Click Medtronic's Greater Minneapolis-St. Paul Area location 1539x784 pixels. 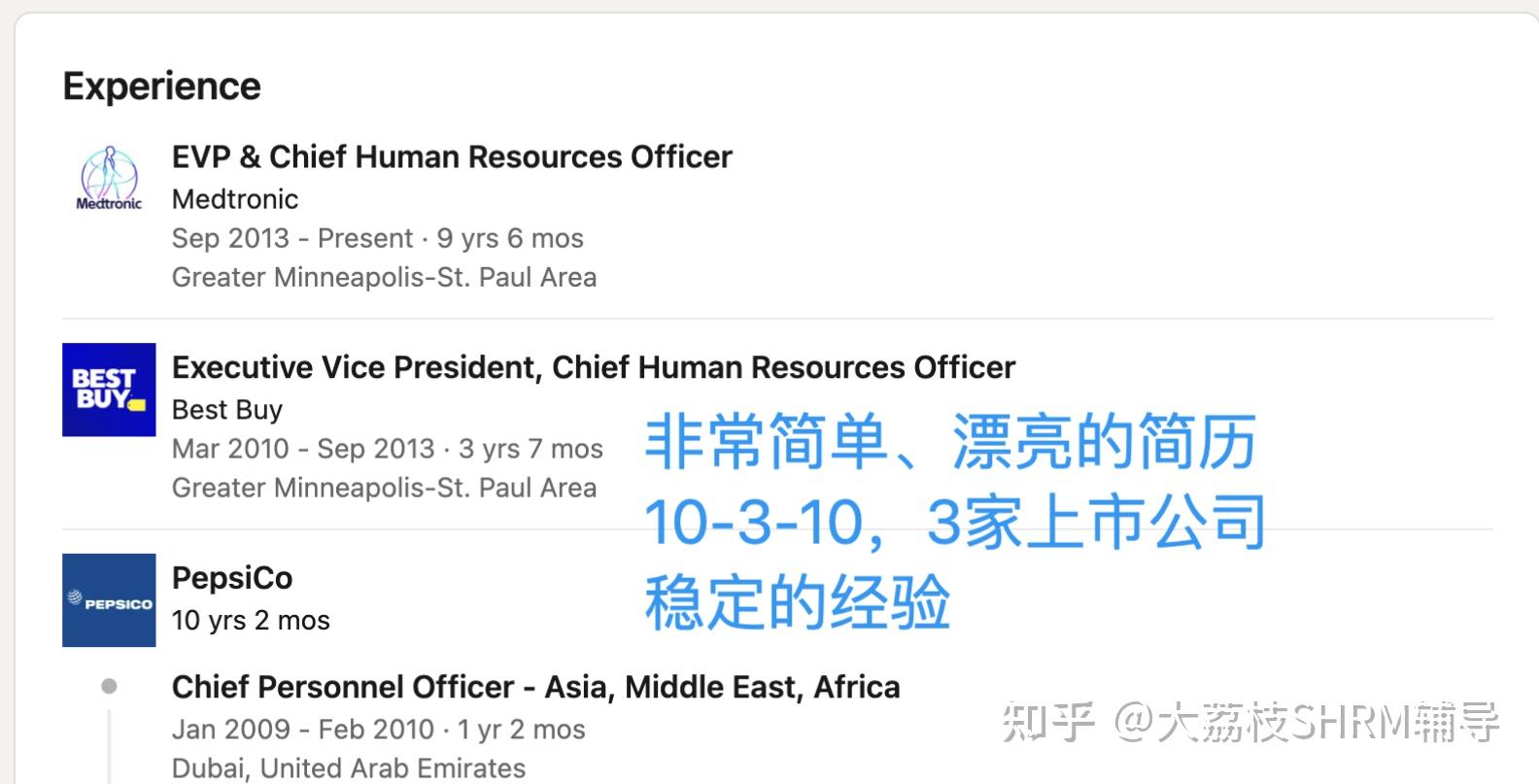click(x=384, y=278)
